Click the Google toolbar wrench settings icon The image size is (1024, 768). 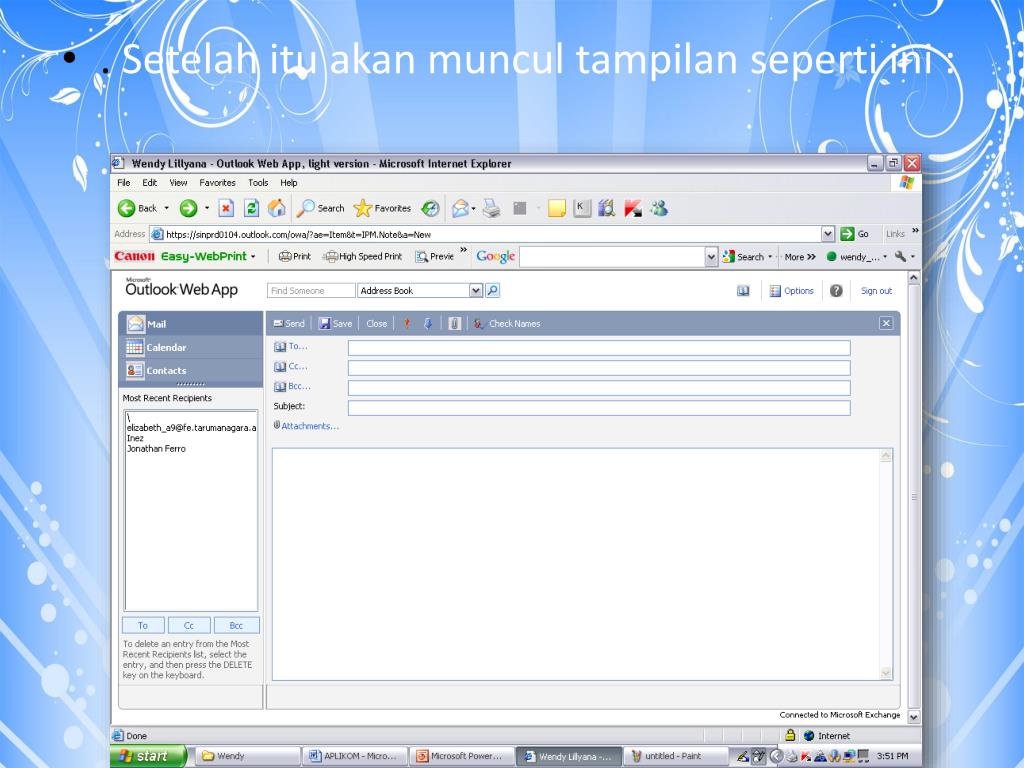click(900, 257)
